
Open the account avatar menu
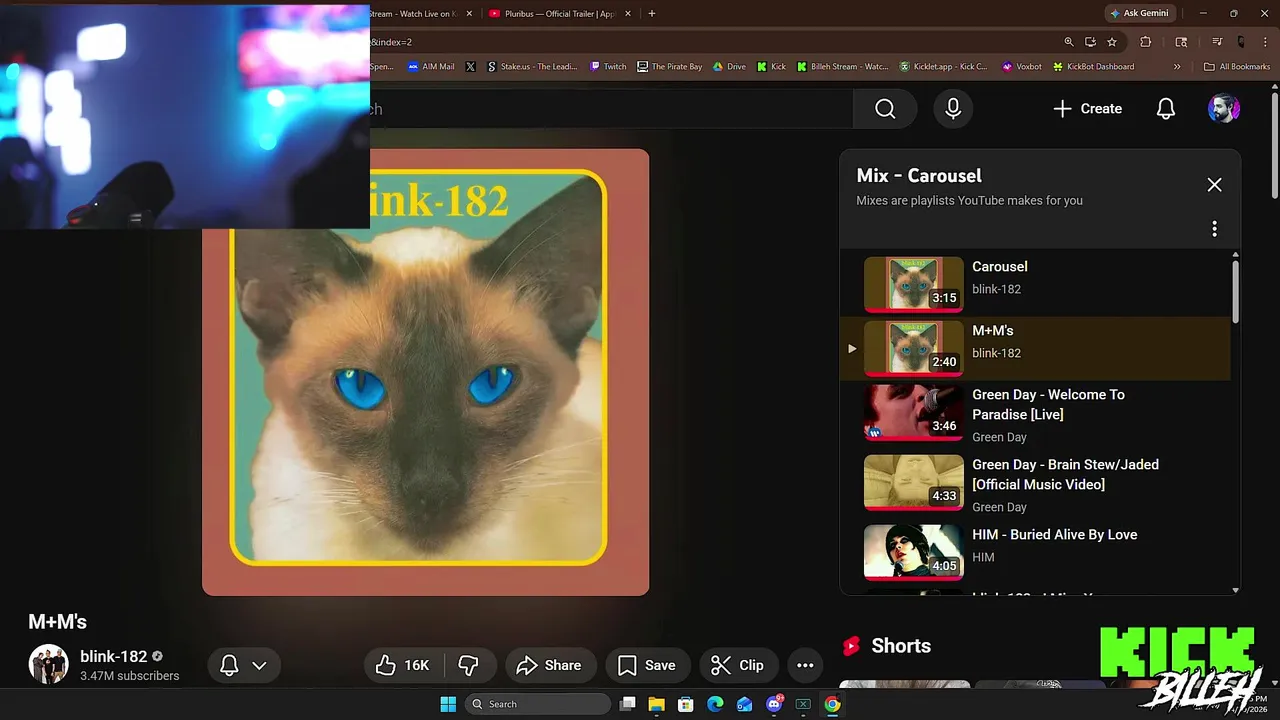(1224, 108)
